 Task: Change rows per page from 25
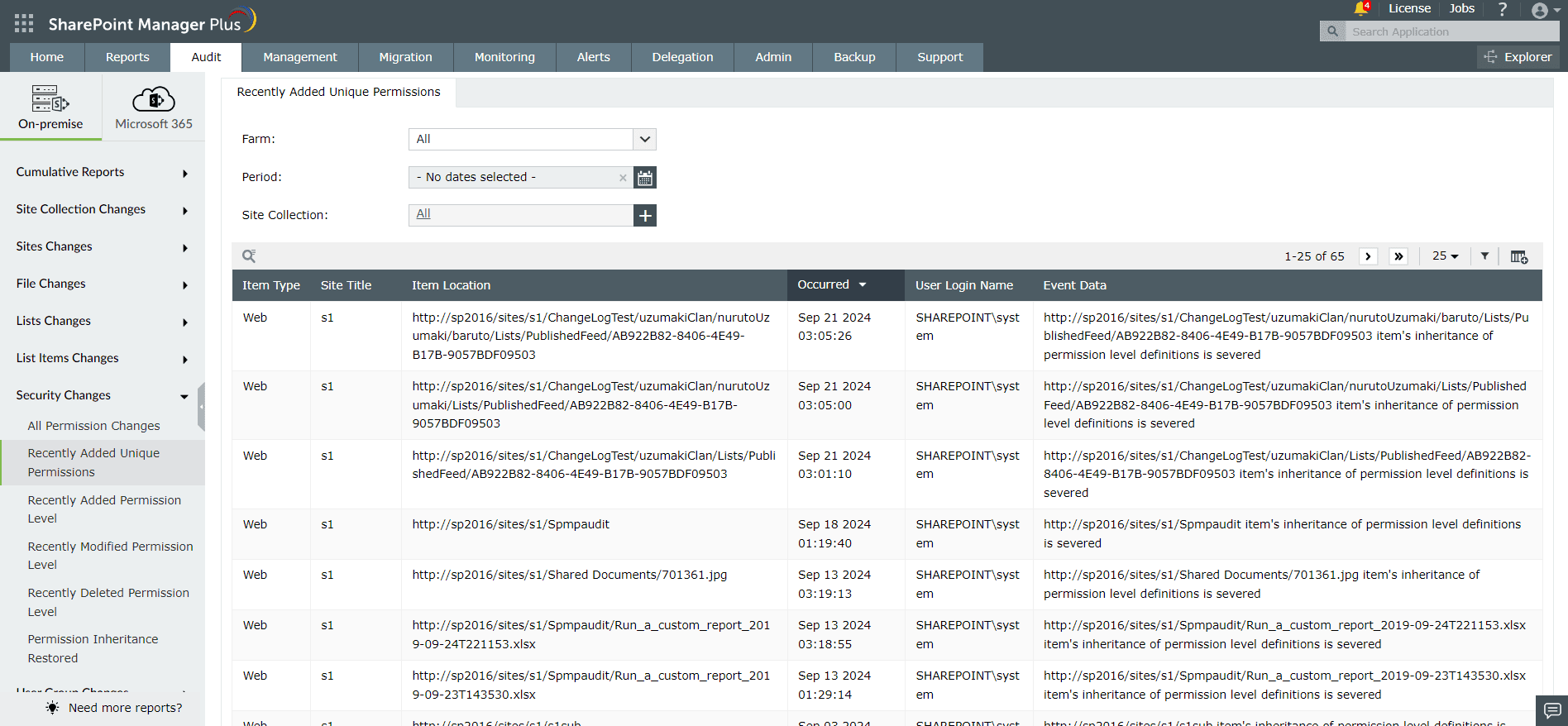pyautogui.click(x=1445, y=256)
